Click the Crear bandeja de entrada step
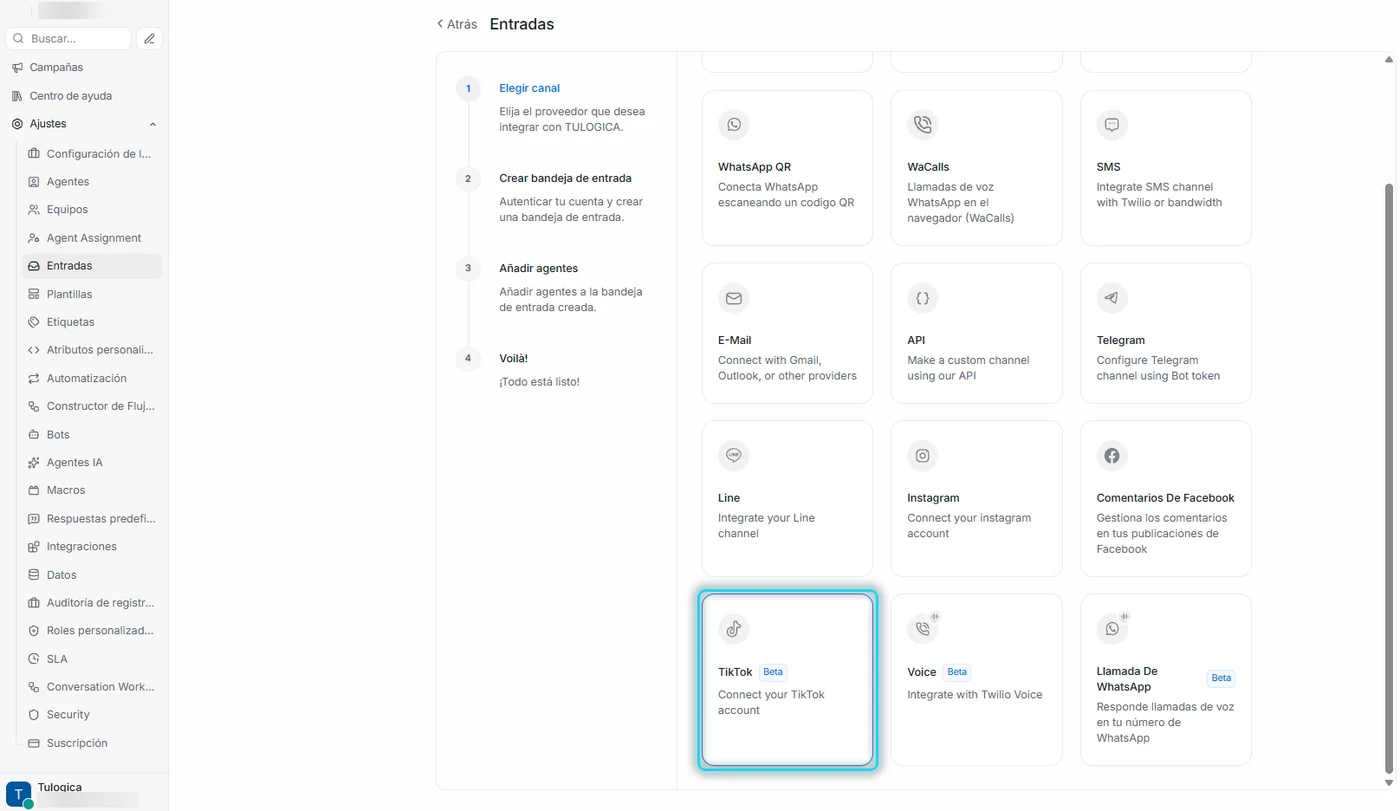Screen dimensions: 1400x811 pos(565,178)
